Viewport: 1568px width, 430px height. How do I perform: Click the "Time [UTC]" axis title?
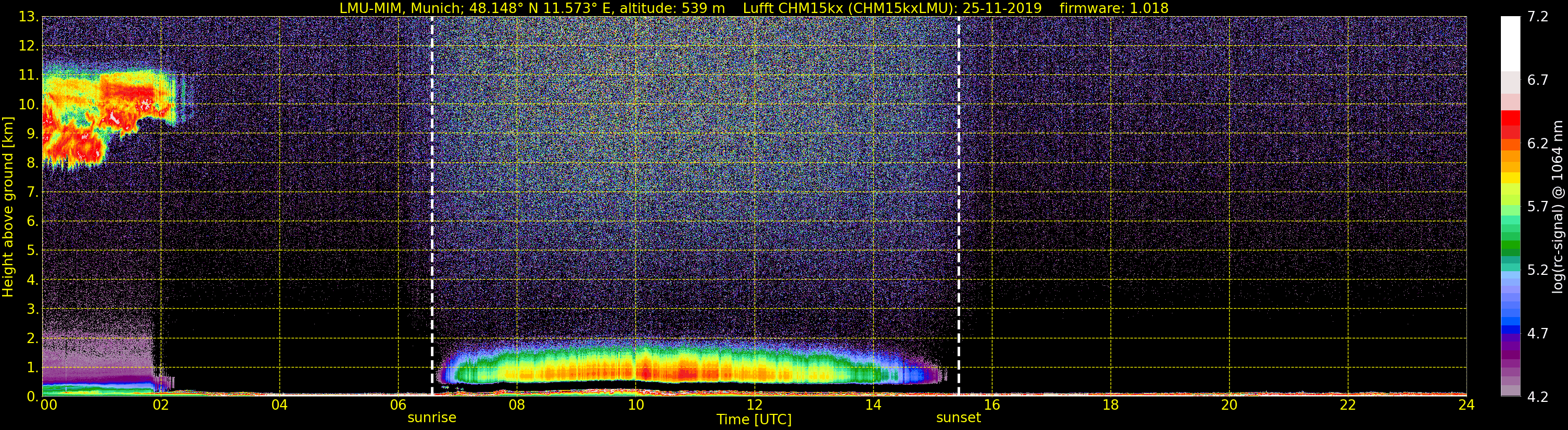click(754, 420)
